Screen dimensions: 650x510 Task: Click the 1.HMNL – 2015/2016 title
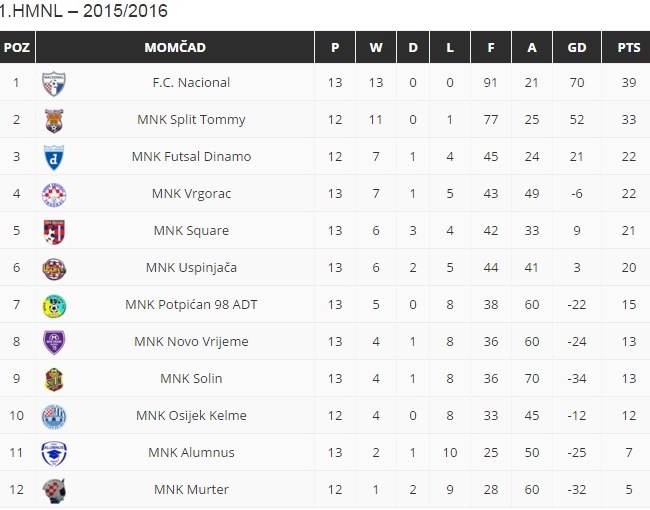click(x=84, y=11)
